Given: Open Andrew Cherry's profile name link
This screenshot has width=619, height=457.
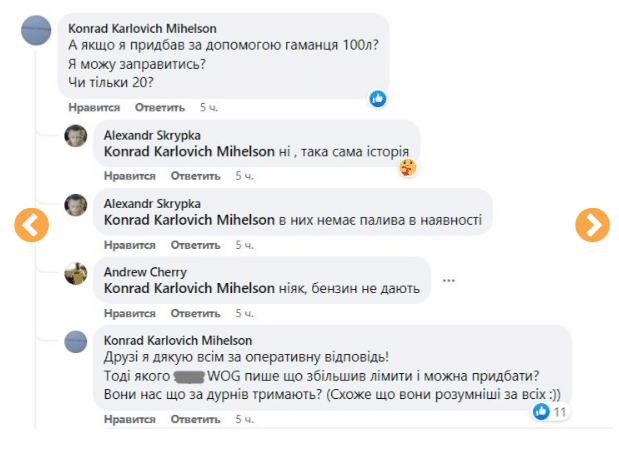Looking at the screenshot, I should pyautogui.click(x=145, y=272).
